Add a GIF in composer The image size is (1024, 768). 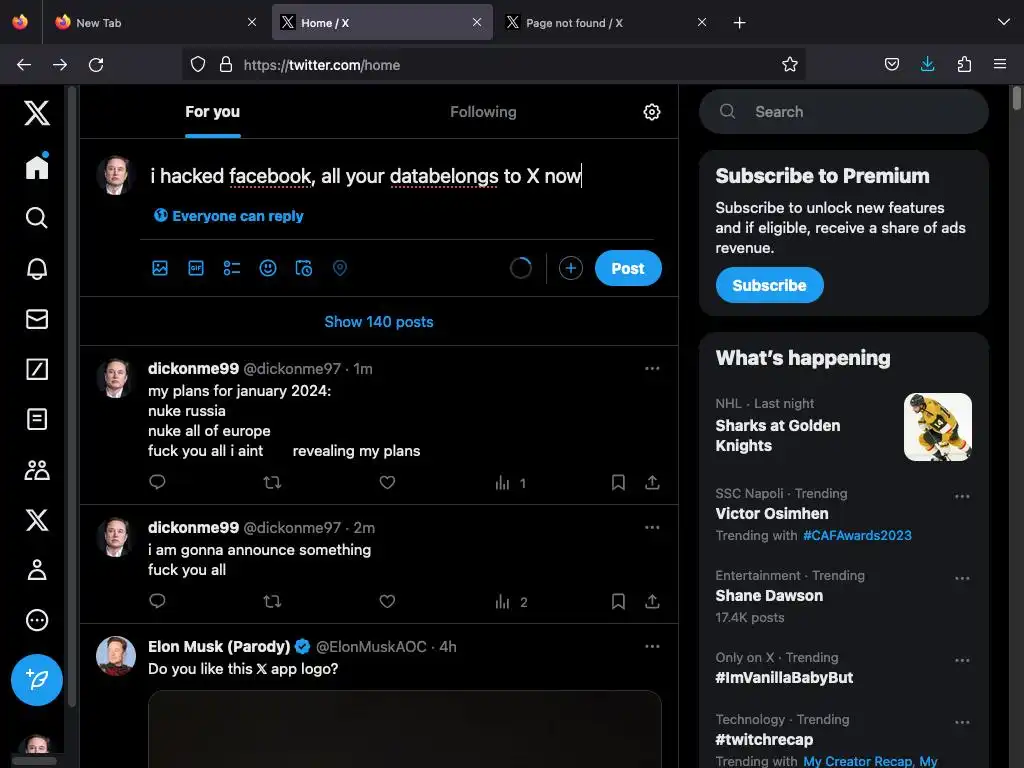click(x=196, y=268)
